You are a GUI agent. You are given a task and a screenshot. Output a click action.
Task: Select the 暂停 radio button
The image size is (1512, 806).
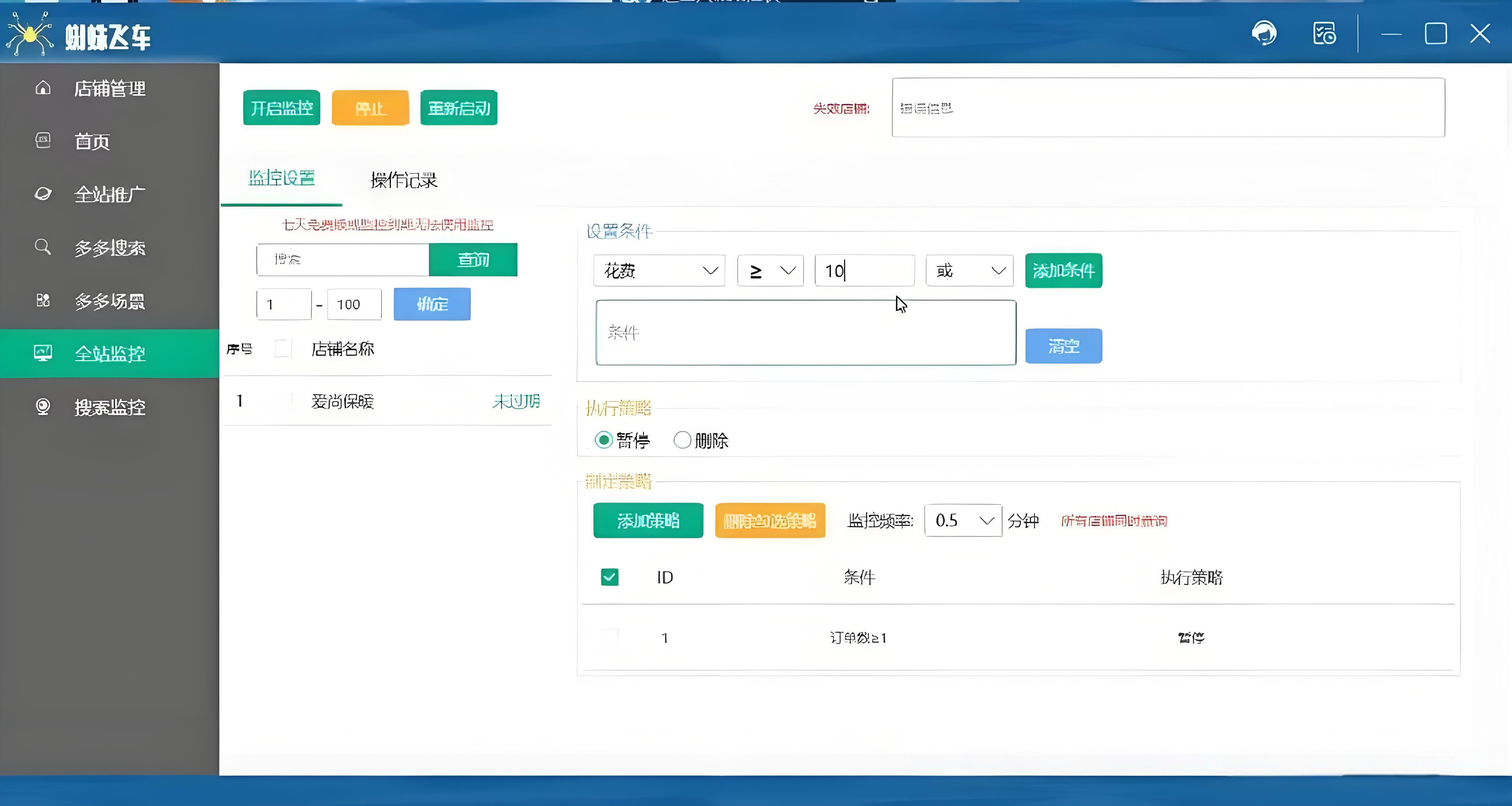(603, 440)
